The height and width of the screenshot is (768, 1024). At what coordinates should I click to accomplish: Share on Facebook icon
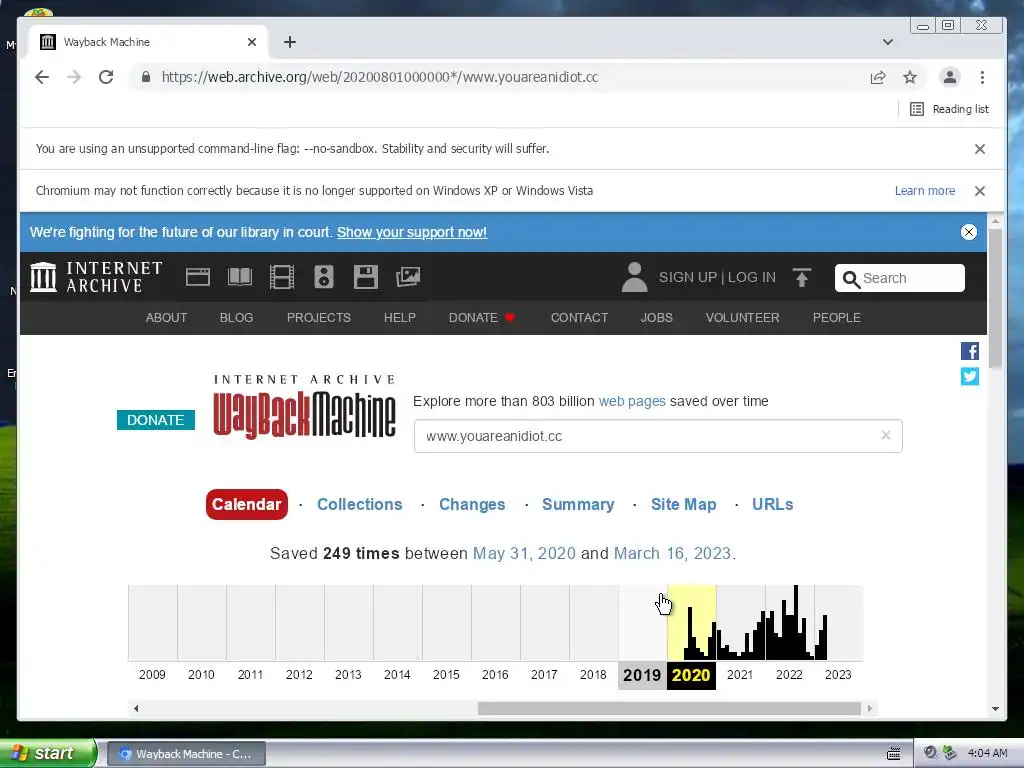tap(970, 351)
